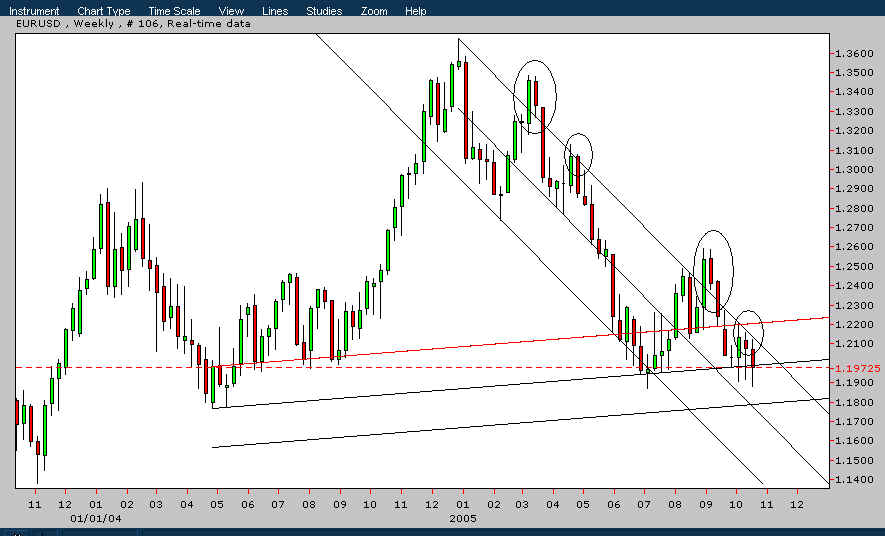The image size is (885, 536).
Task: Click the 1.2500 price axis label
Action: point(854,266)
